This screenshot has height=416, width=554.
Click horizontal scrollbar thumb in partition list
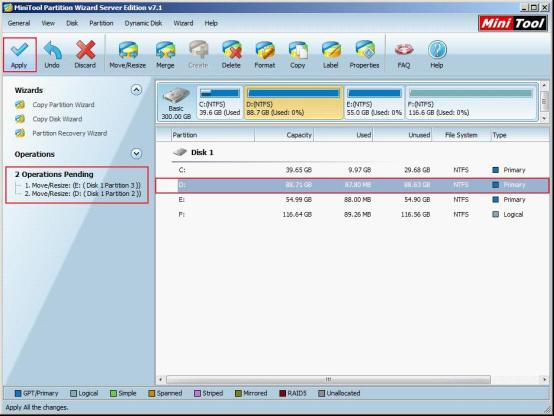pyautogui.click(x=328, y=380)
